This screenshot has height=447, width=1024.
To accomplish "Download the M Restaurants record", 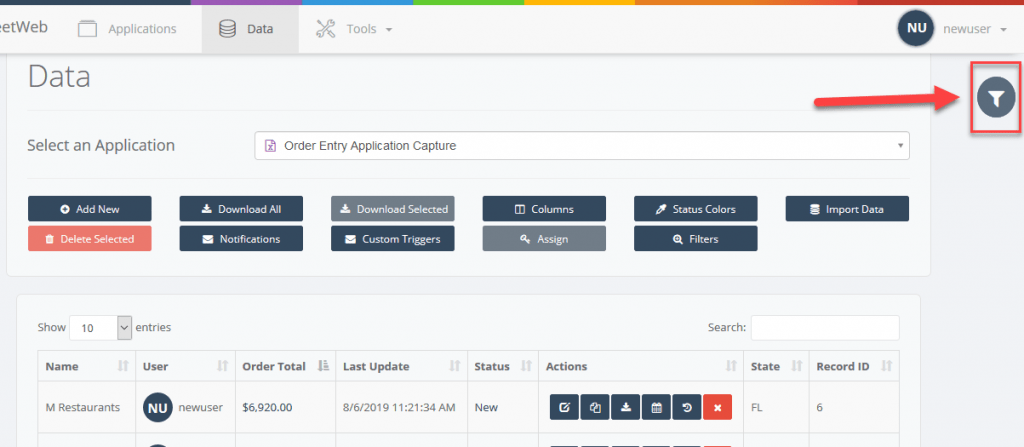I will (x=625, y=407).
